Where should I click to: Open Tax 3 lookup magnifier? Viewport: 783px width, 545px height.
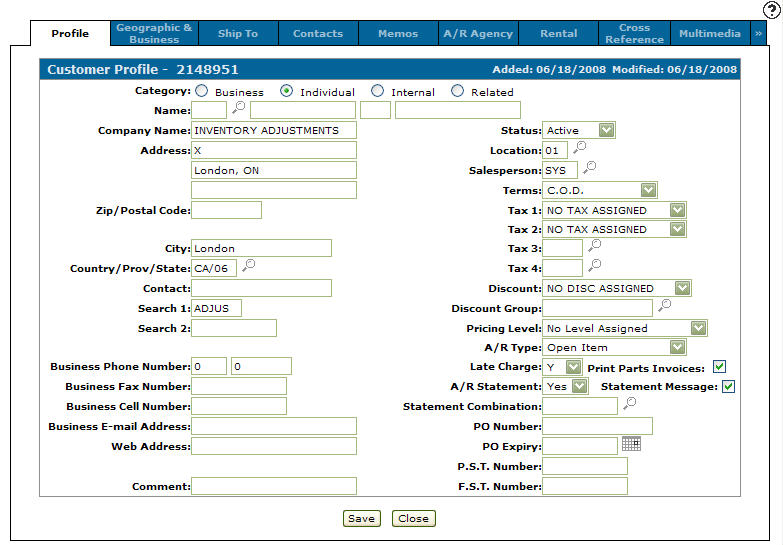594,245
